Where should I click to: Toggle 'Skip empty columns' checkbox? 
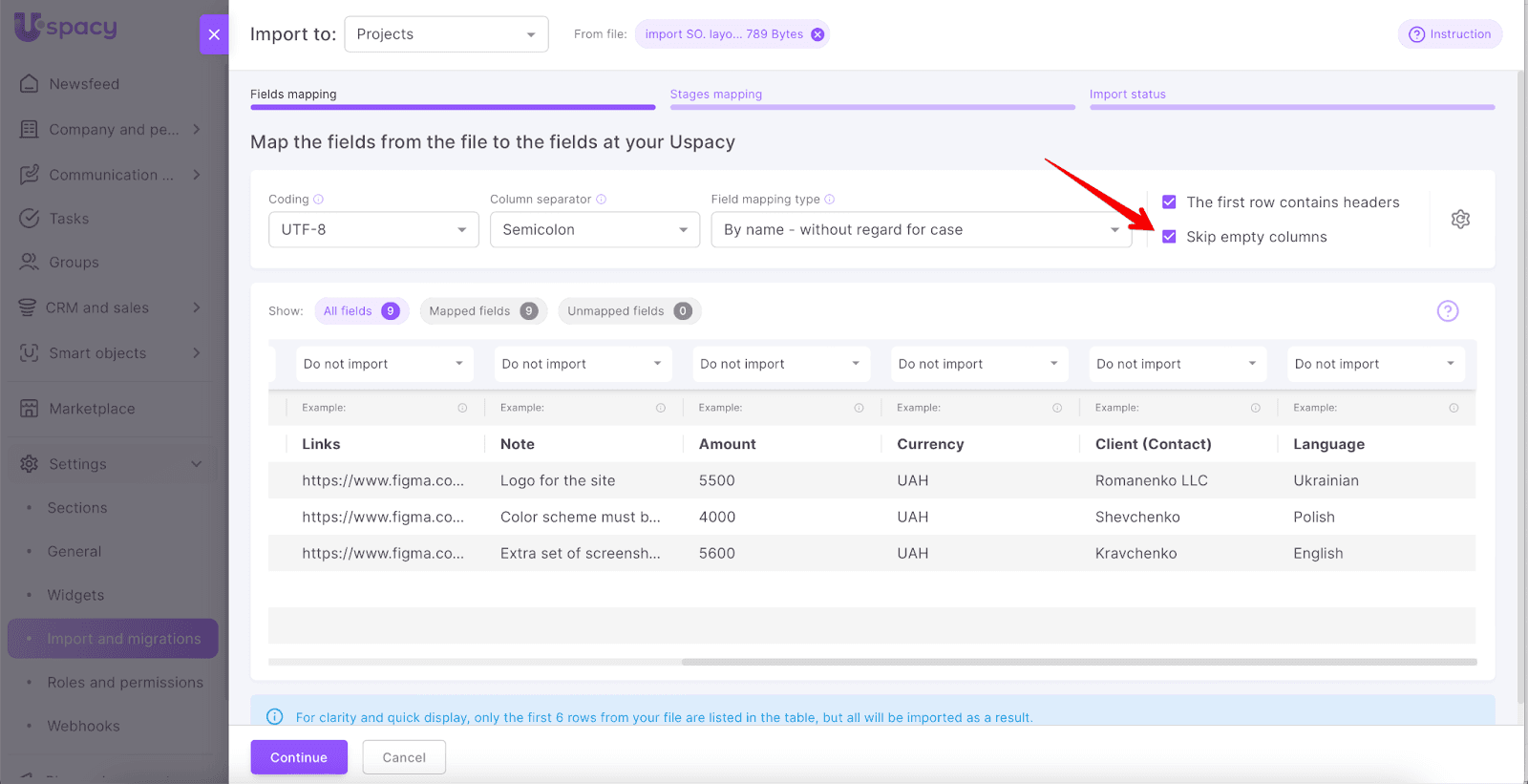point(1169,237)
